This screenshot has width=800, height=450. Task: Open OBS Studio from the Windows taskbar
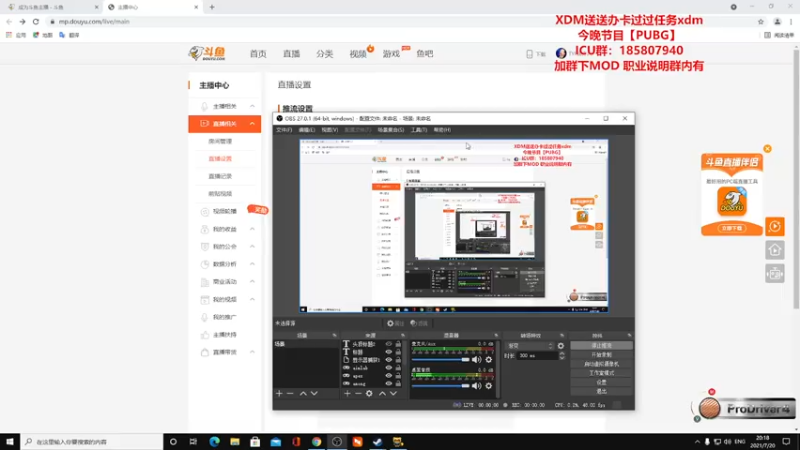[337, 442]
